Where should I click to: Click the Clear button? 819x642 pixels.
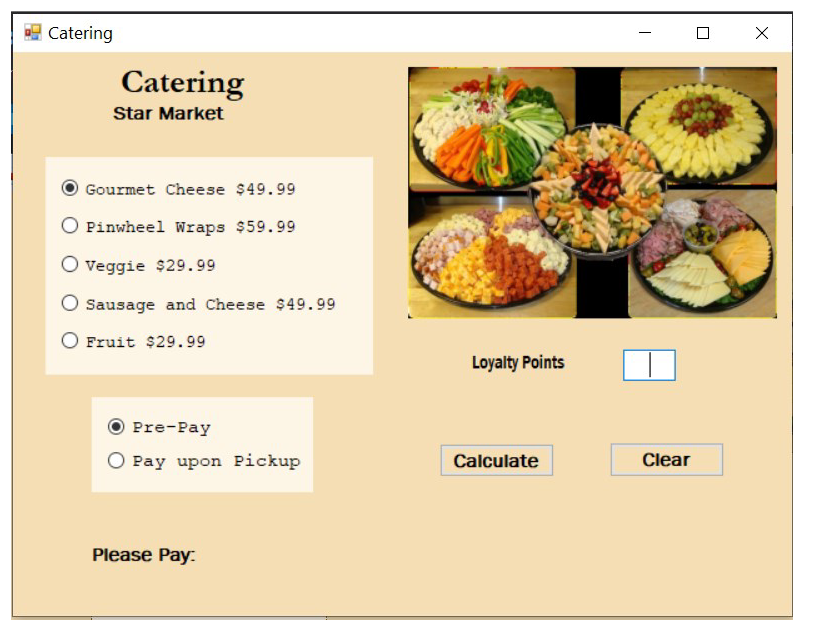tap(666, 460)
